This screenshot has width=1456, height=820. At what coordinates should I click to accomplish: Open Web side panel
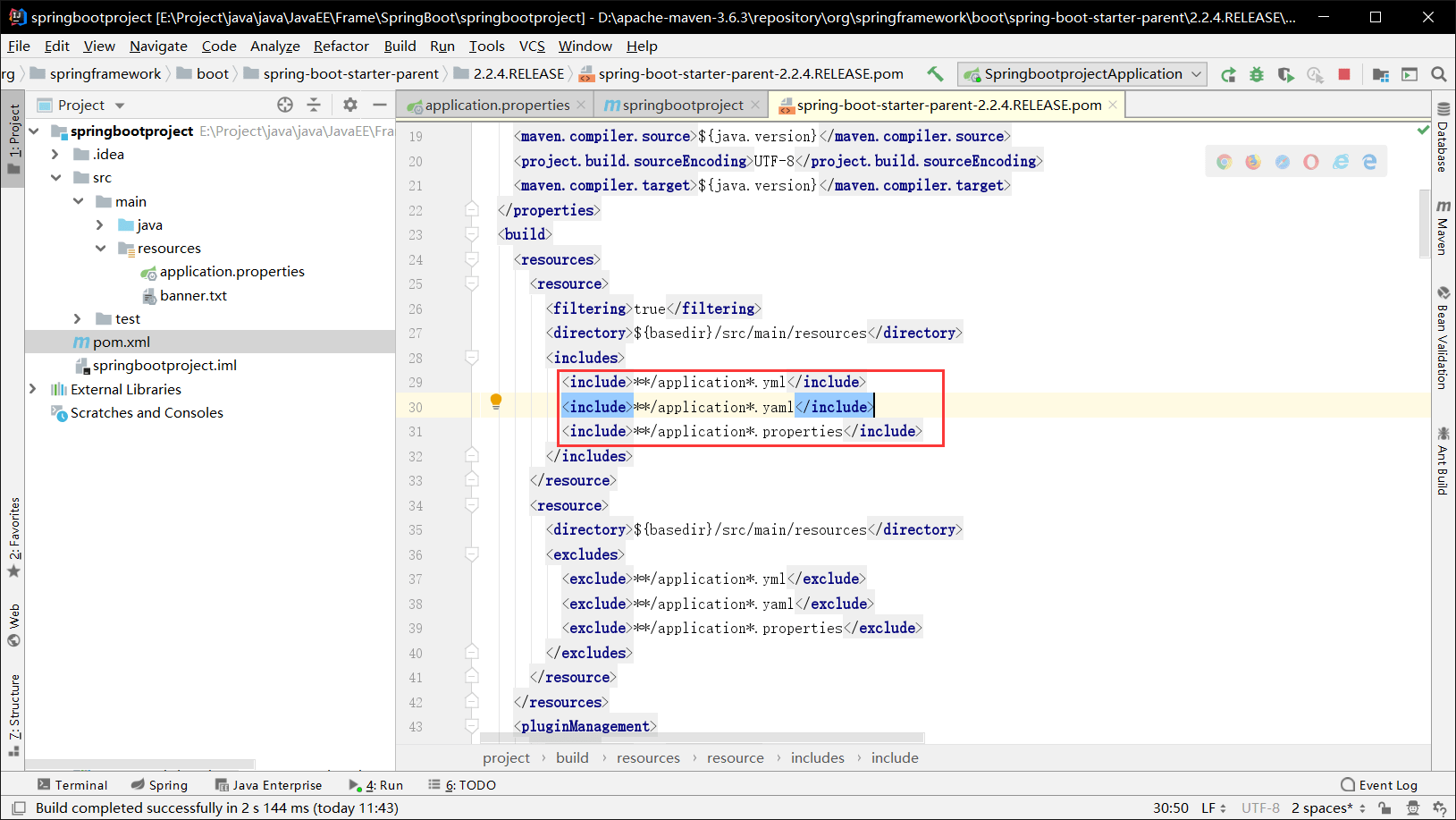tap(13, 625)
